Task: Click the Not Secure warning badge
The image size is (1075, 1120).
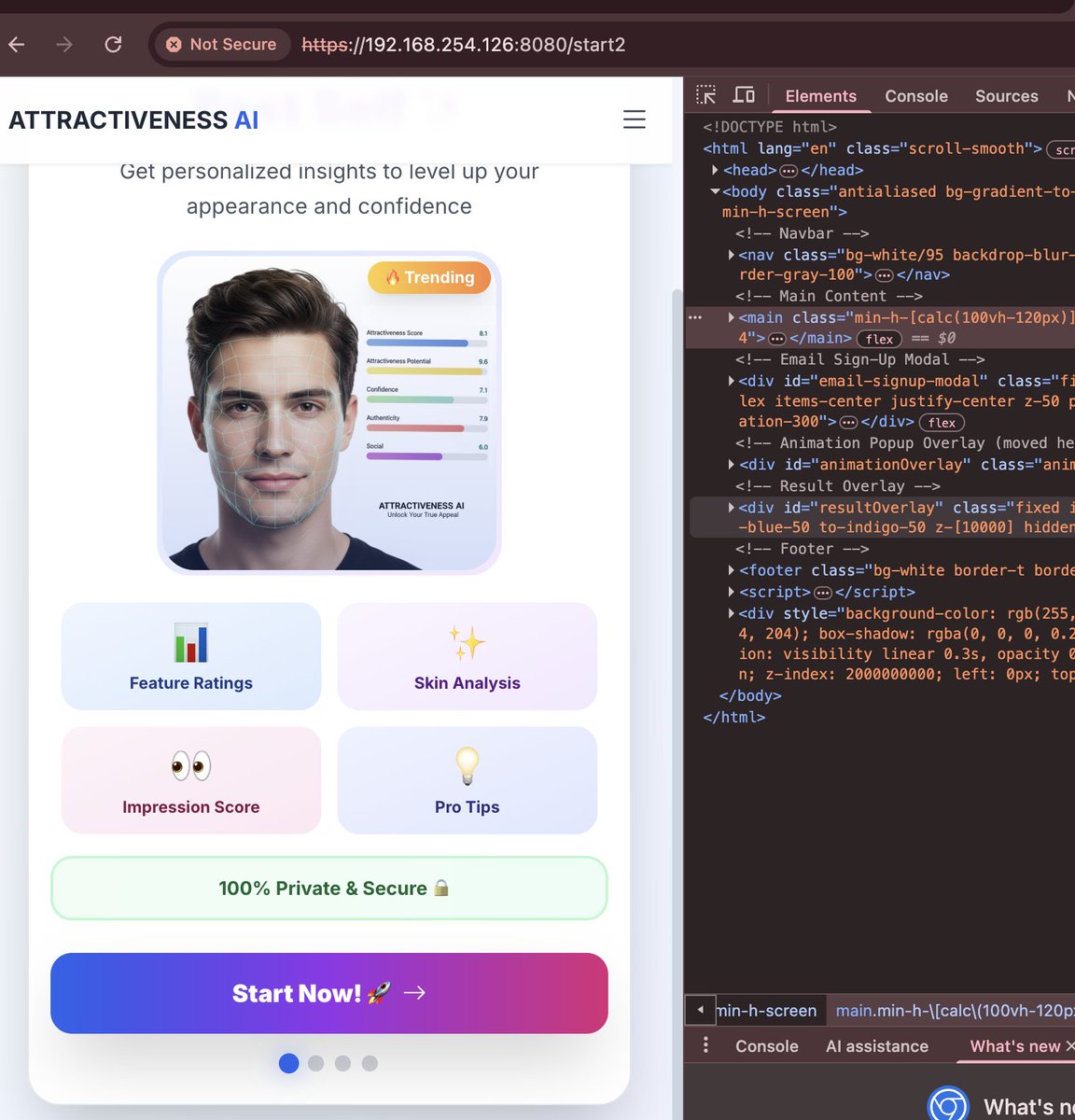Action: [x=222, y=44]
